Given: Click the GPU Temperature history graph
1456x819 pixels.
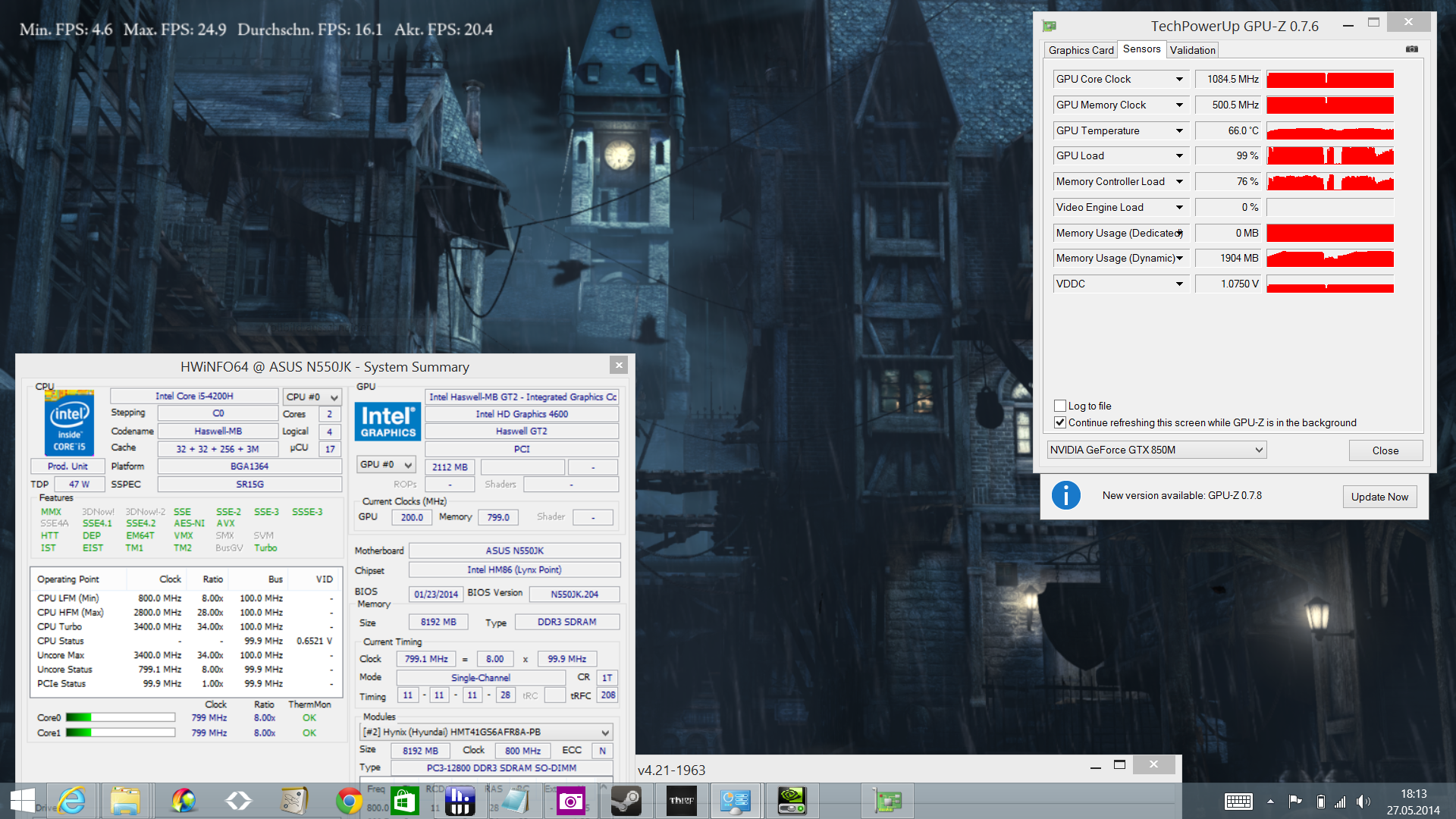Looking at the screenshot, I should pyautogui.click(x=1330, y=130).
